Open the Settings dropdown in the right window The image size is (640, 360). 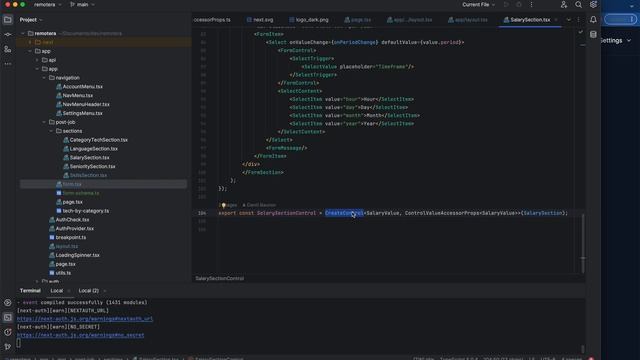pyautogui.click(x=616, y=40)
